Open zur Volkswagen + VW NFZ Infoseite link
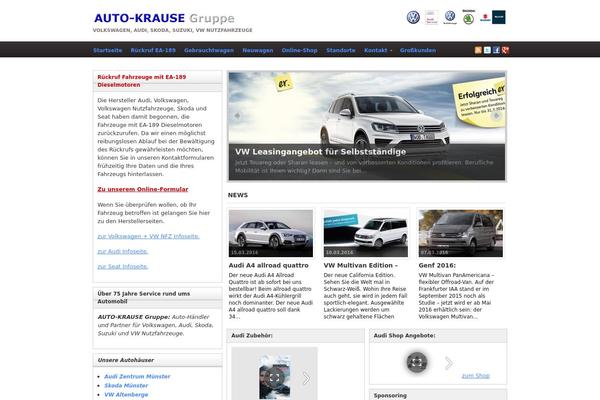The image size is (600, 400). (148, 236)
